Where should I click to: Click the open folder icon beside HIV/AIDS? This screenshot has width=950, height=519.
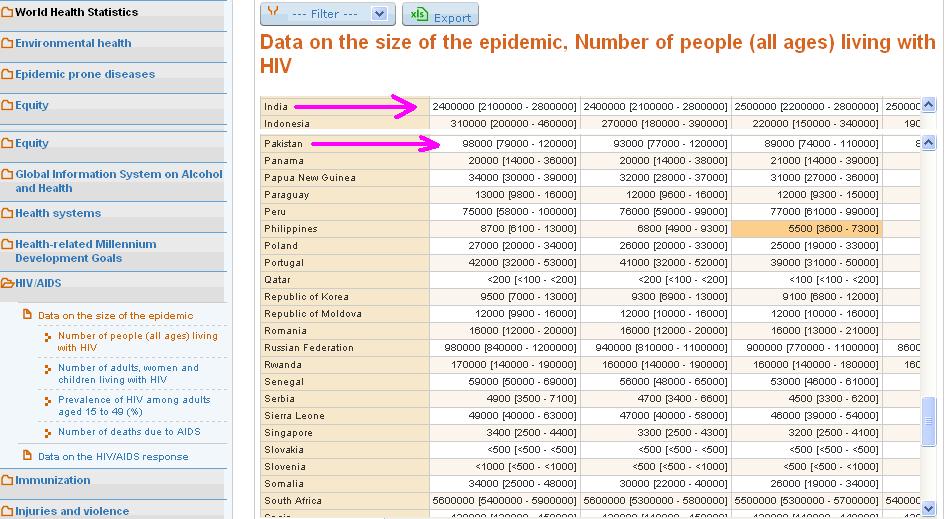[x=7, y=284]
